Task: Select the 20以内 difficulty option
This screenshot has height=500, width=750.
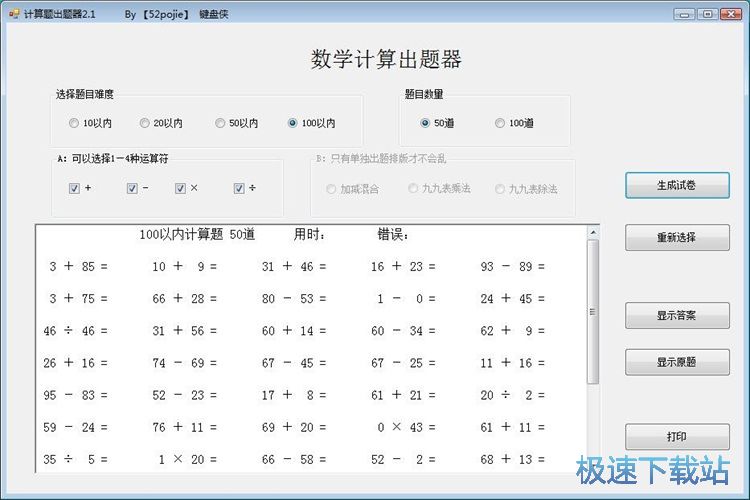Action: (145, 124)
